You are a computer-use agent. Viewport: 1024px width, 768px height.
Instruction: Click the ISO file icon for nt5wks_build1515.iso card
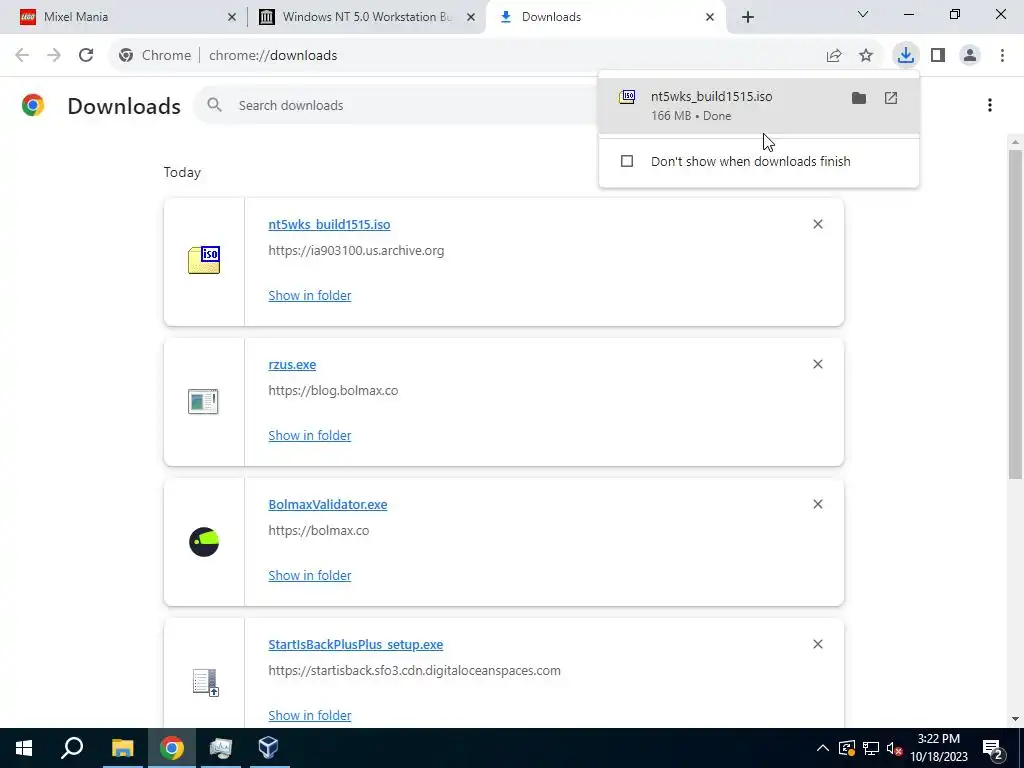(x=204, y=260)
